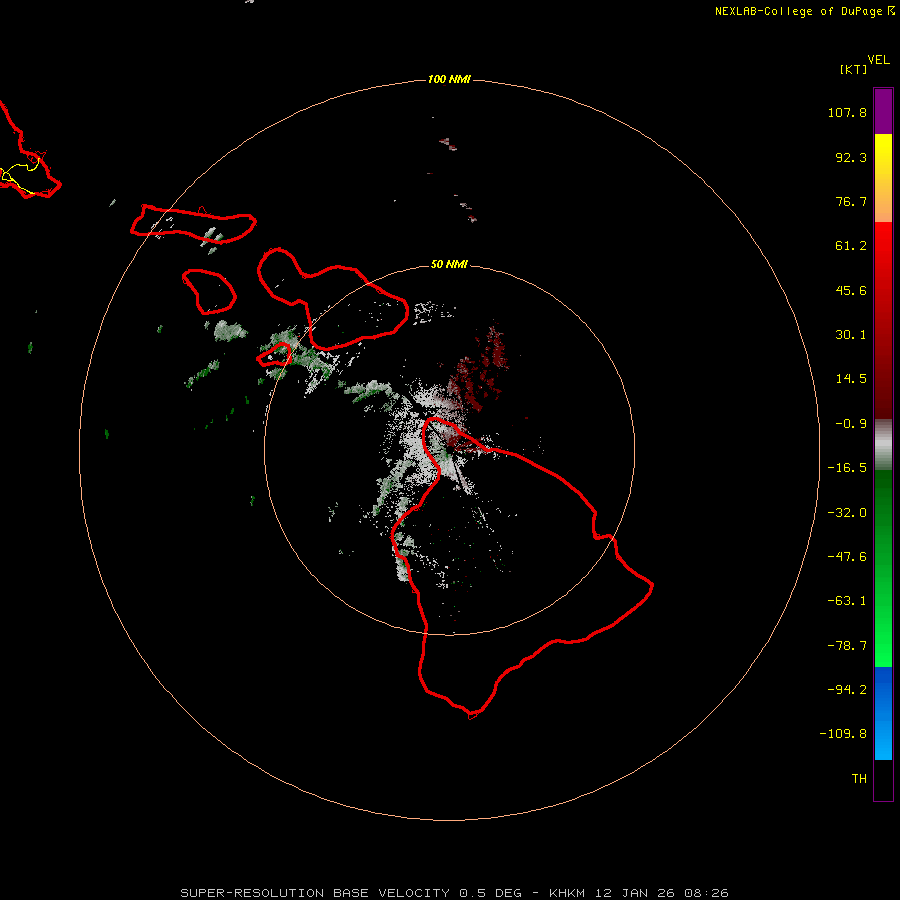The height and width of the screenshot is (900, 900).
Task: Click the -63.1 velocity scale value
Action: click(847, 601)
